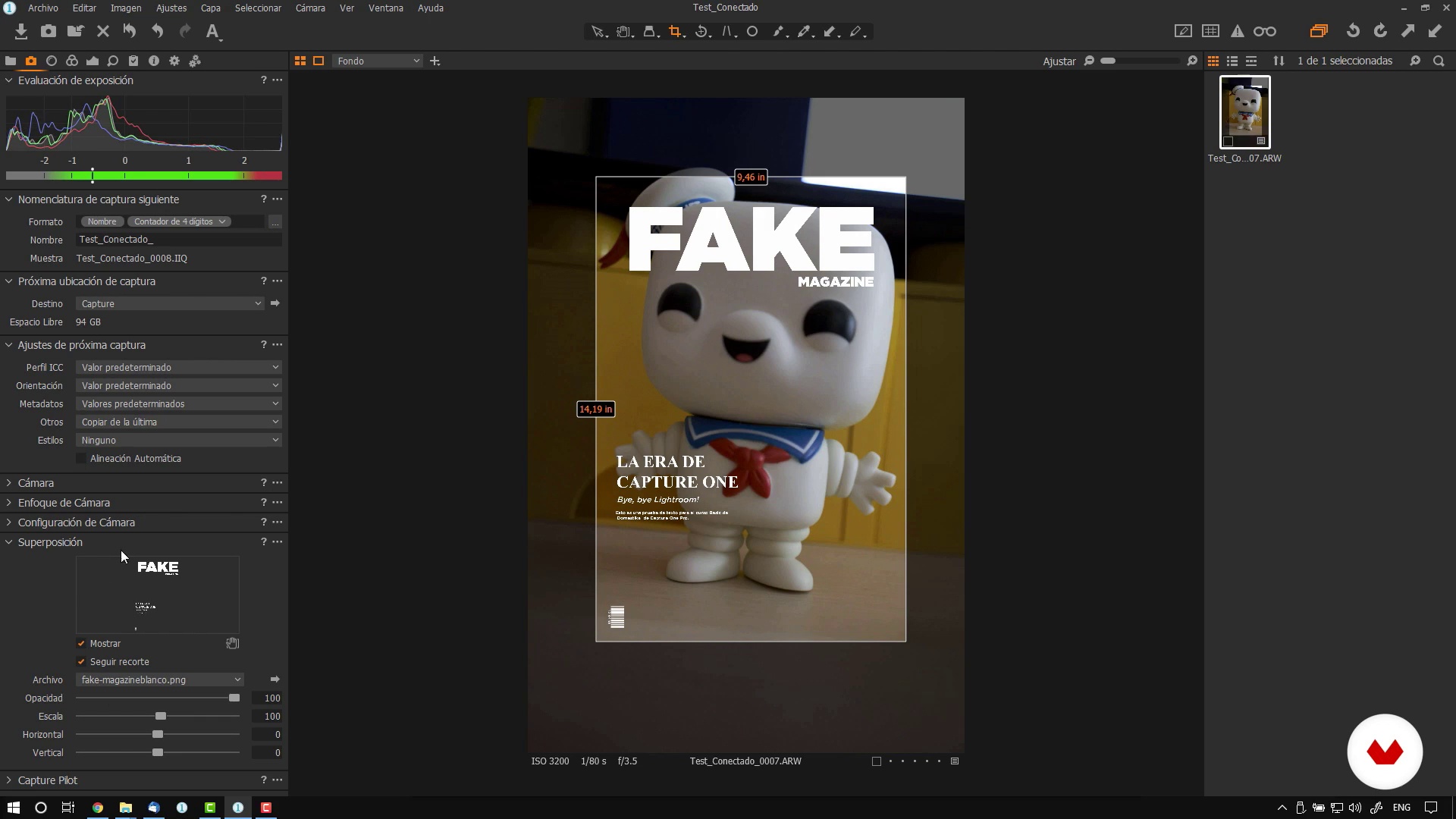The image size is (1456, 819).
Task: Open the Capa menu
Action: tap(210, 8)
